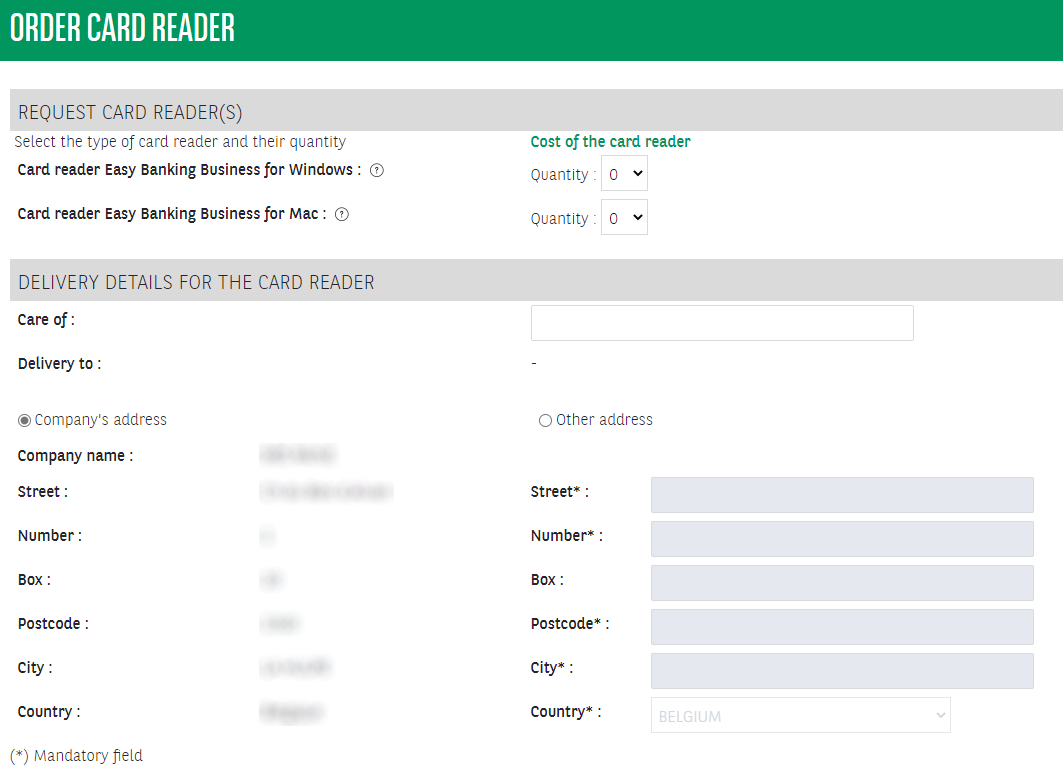Click the Request Card Reader(s) section header
Image resolution: width=1063 pixels, height=783 pixels.
coord(130,112)
